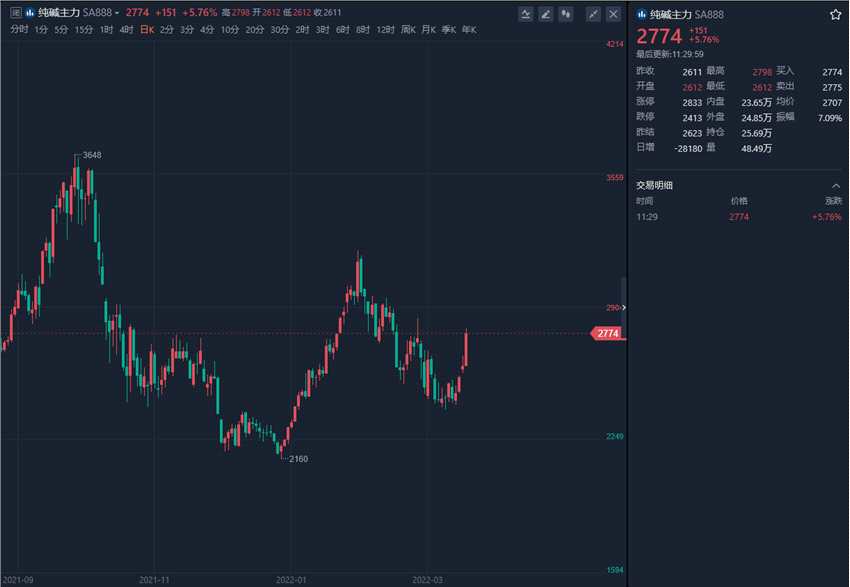Screen dimensions: 850x587
Task: Click the vertical scrollbar at chart right edge
Action: point(624,300)
